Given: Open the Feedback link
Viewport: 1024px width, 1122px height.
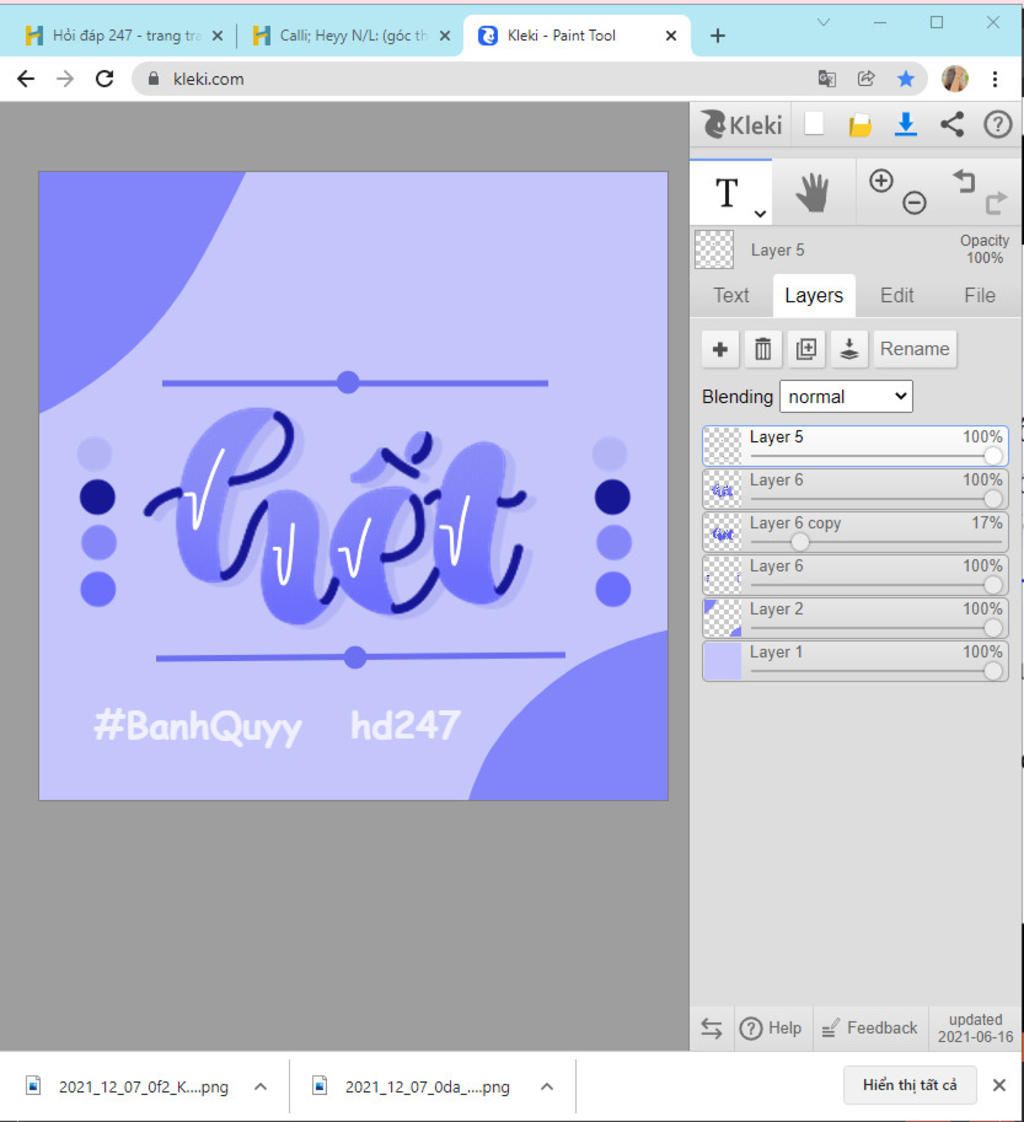Looking at the screenshot, I should (869, 1028).
